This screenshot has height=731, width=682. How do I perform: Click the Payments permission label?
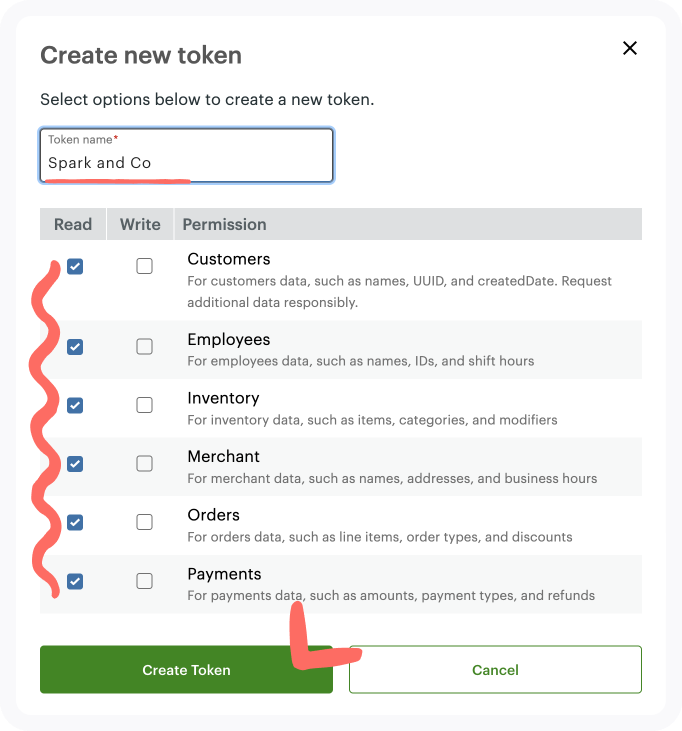point(224,574)
